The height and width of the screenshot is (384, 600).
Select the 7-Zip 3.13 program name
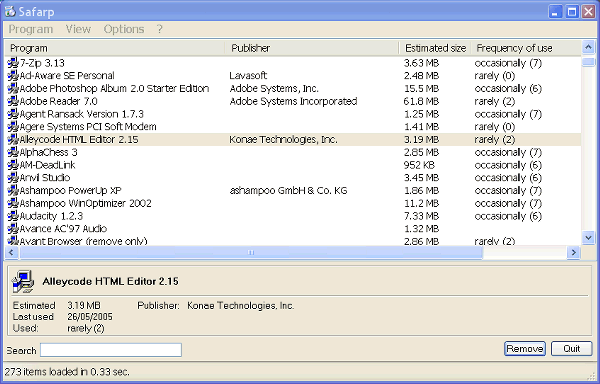pos(42,63)
